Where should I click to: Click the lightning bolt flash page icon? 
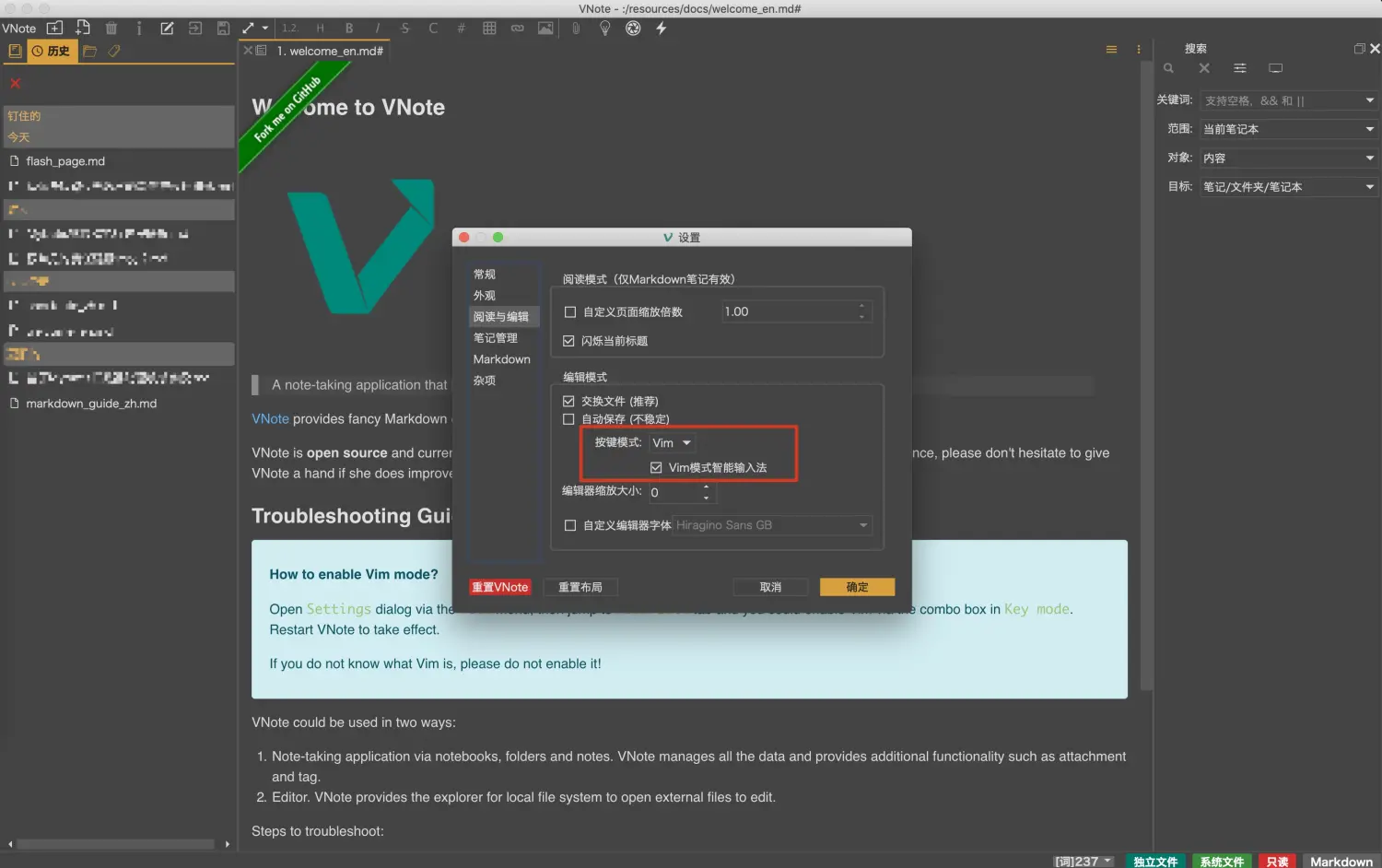661,29
